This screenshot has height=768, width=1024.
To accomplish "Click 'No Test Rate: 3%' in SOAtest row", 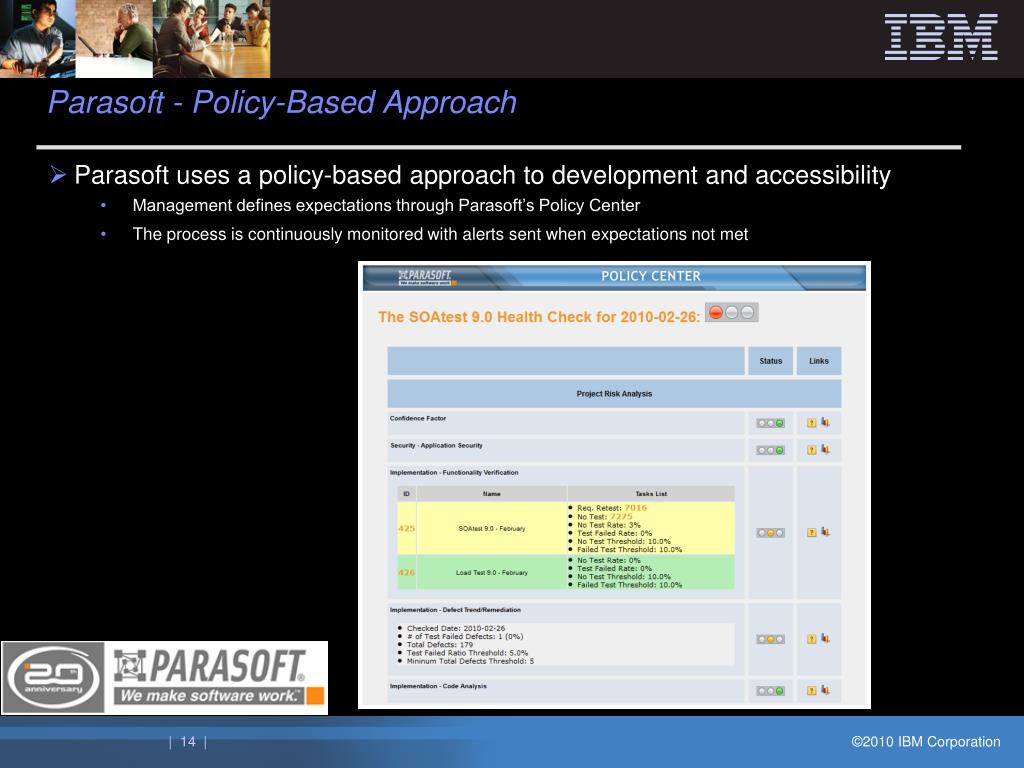I will (x=609, y=525).
